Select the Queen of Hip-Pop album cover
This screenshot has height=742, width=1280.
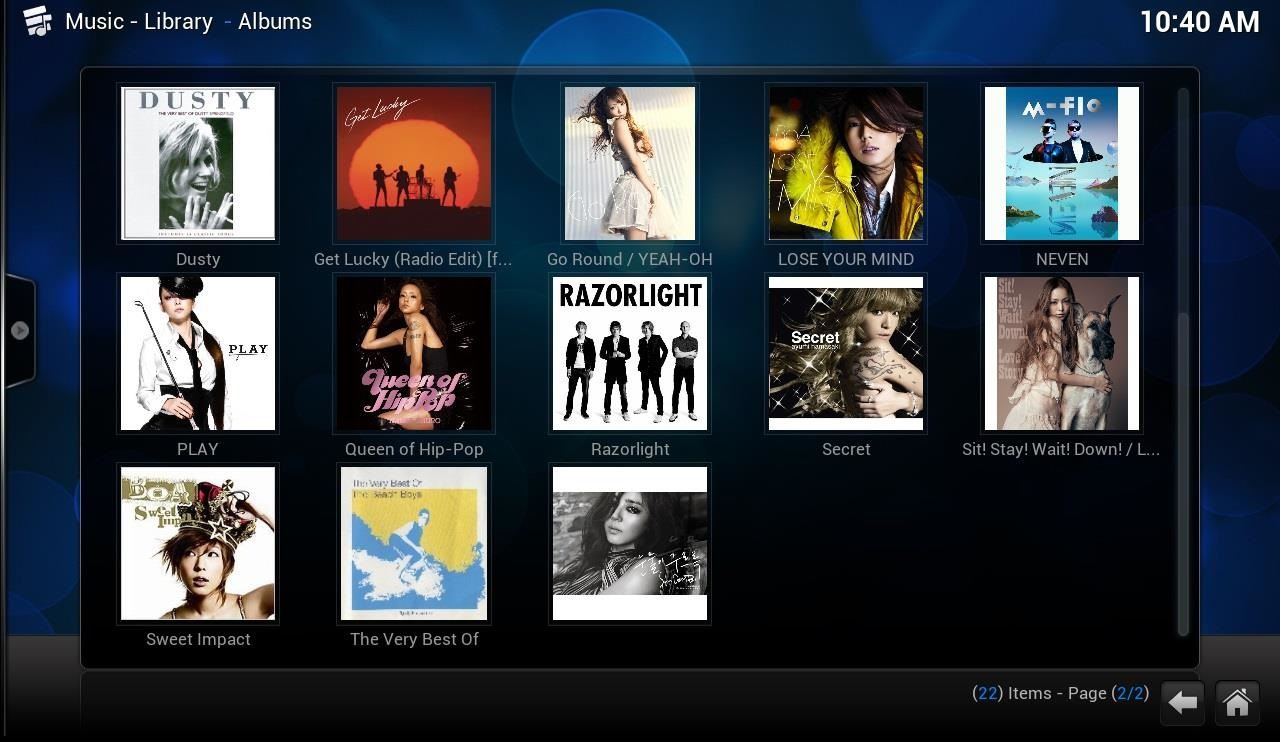414,353
